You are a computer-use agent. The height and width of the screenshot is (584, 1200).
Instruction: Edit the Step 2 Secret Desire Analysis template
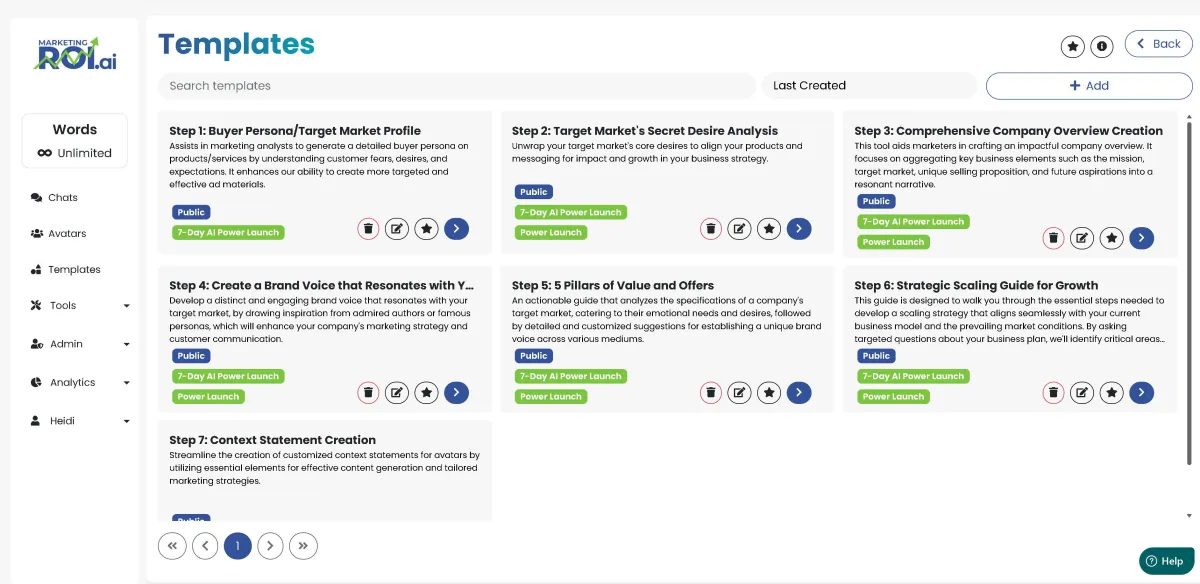click(x=739, y=229)
